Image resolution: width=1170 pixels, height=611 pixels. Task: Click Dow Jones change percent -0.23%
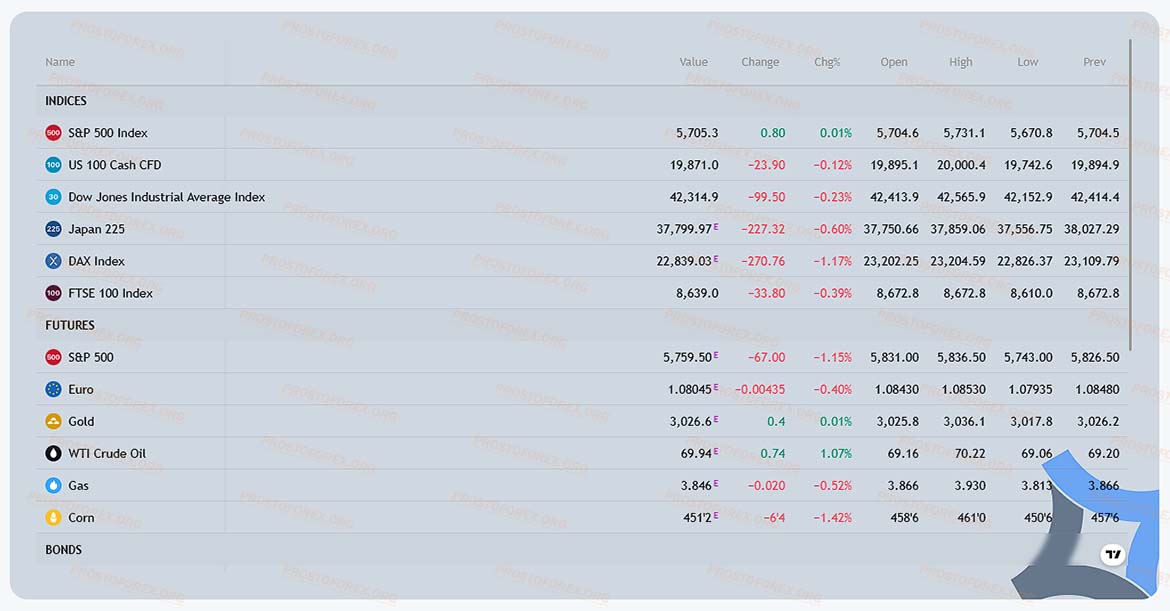click(x=833, y=197)
